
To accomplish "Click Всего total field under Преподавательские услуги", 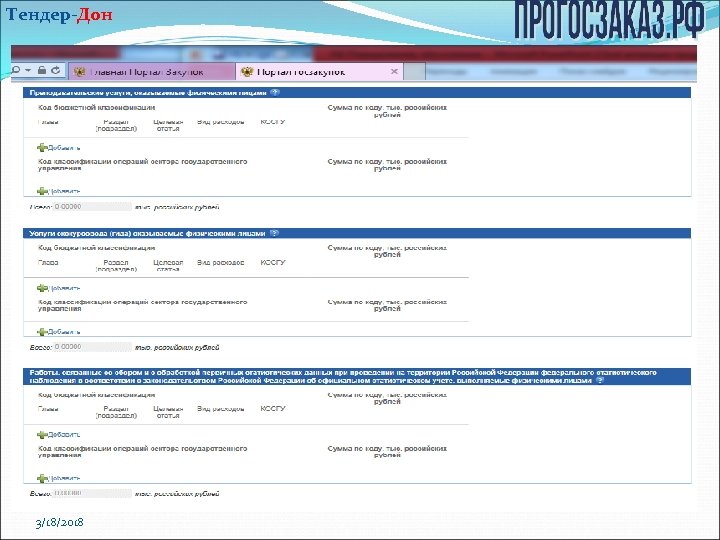I will (92, 207).
